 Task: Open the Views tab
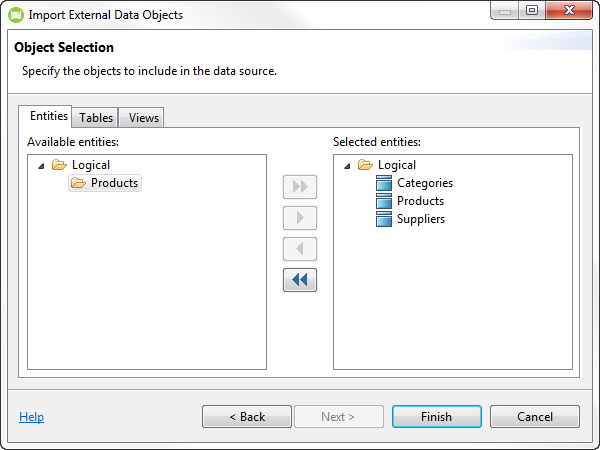[x=142, y=117]
